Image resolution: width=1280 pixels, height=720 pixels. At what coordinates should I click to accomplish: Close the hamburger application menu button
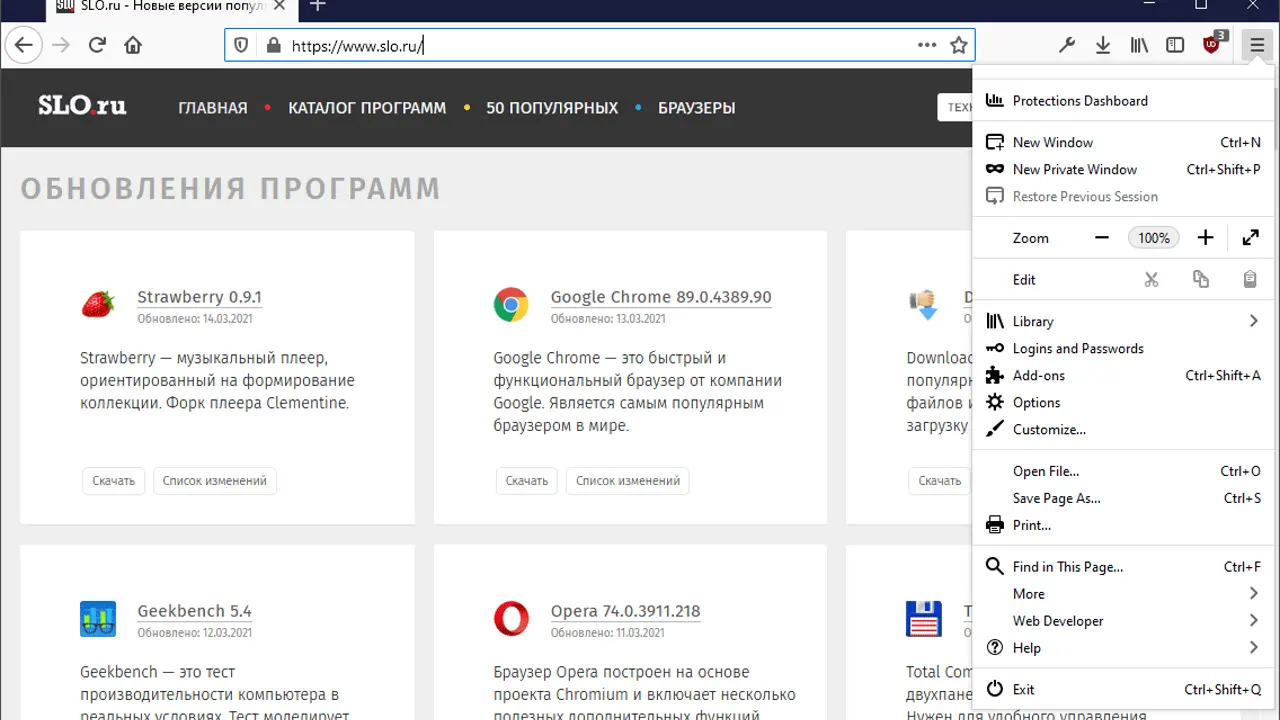coord(1256,45)
